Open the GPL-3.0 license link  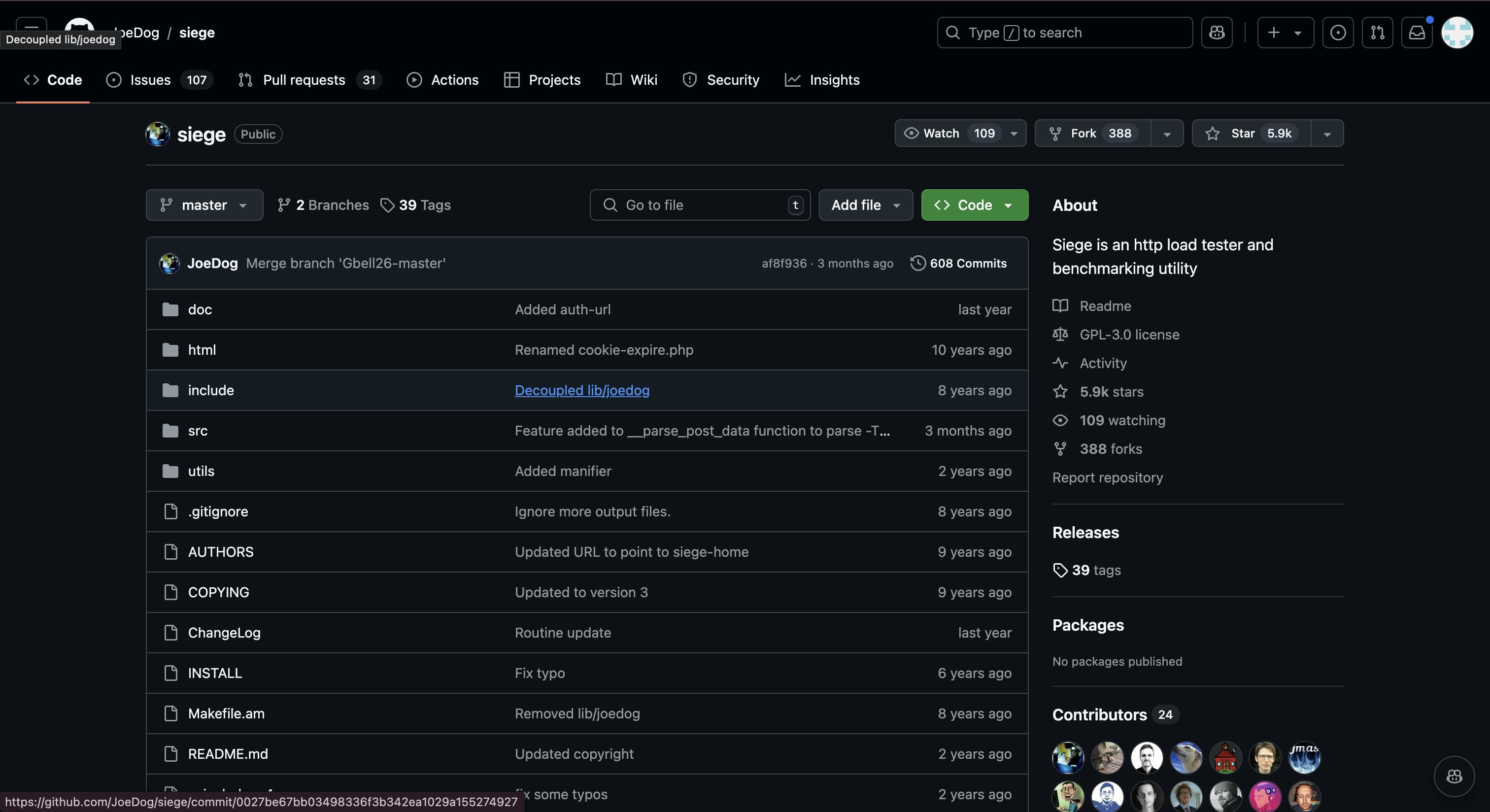click(x=1129, y=334)
